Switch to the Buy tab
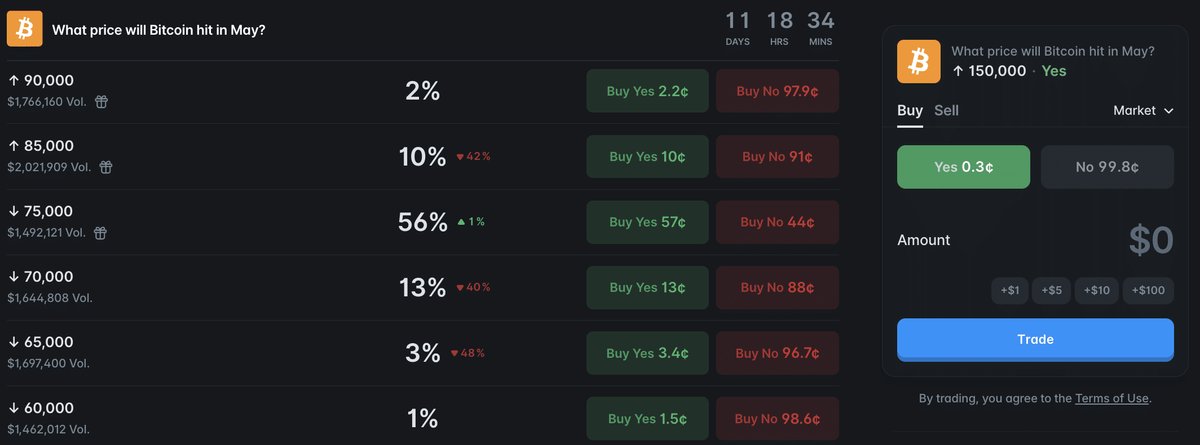1200x445 pixels. click(x=909, y=110)
